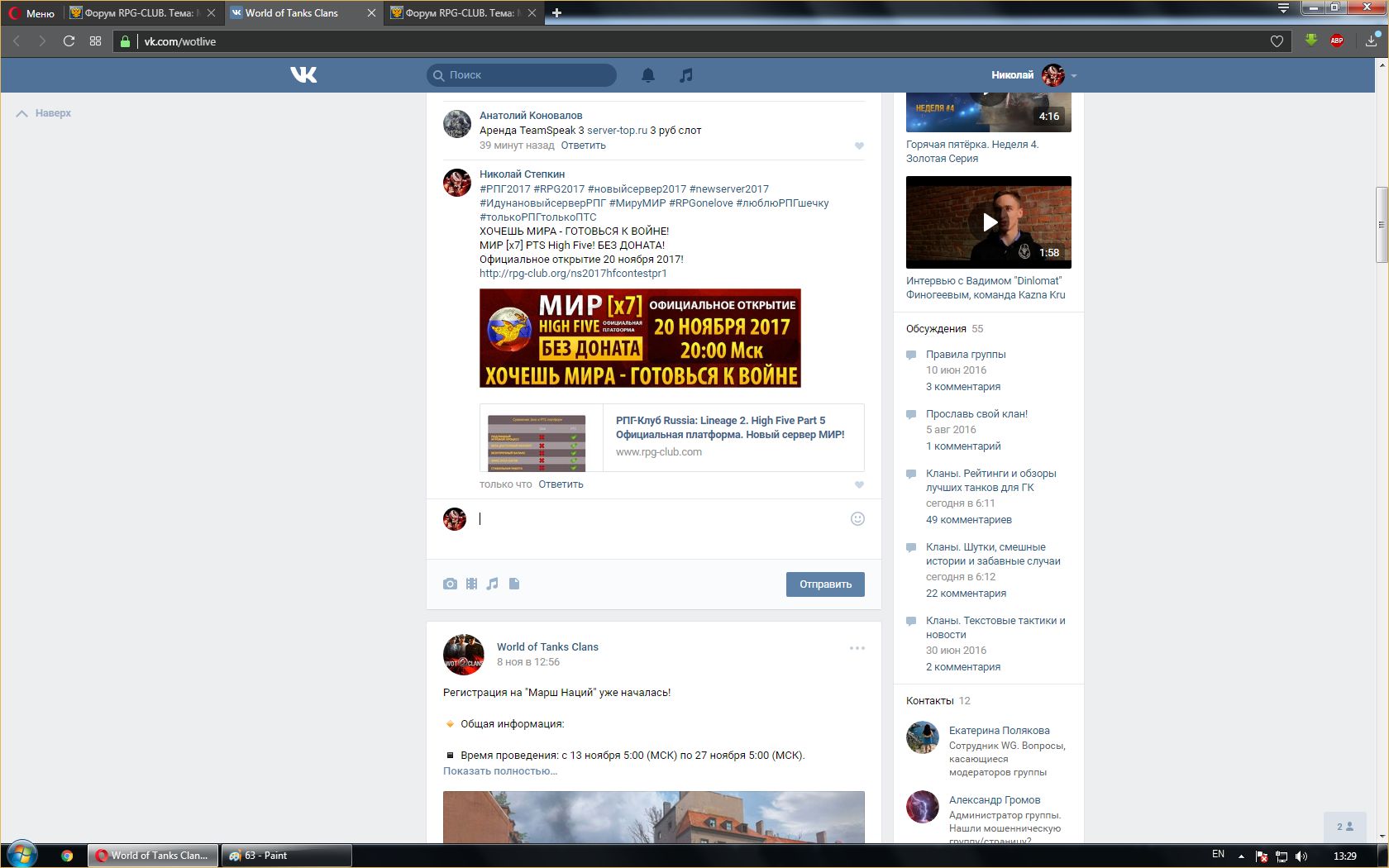Open the friends online chat widget
Screen dimensions: 1389x868
point(1345,827)
